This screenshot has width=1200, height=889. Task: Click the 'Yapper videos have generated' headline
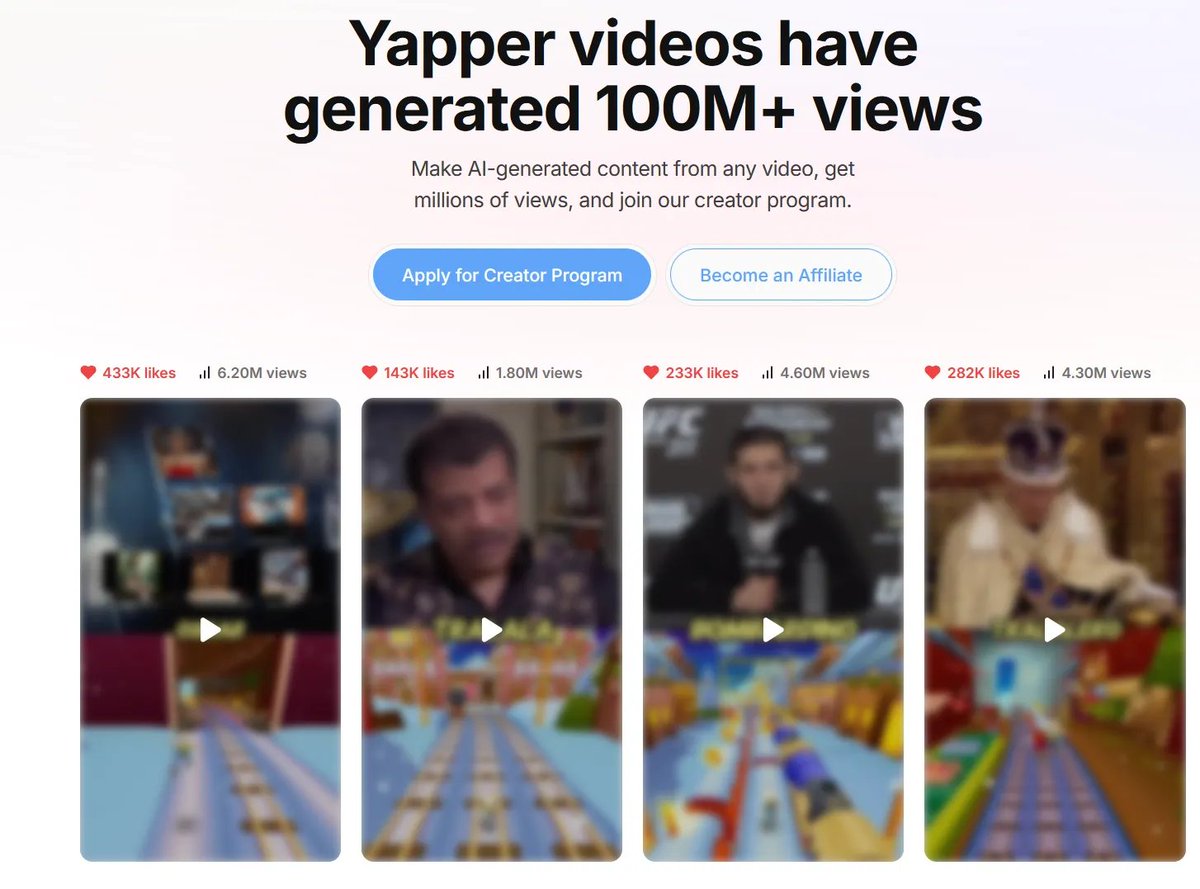pos(632,77)
